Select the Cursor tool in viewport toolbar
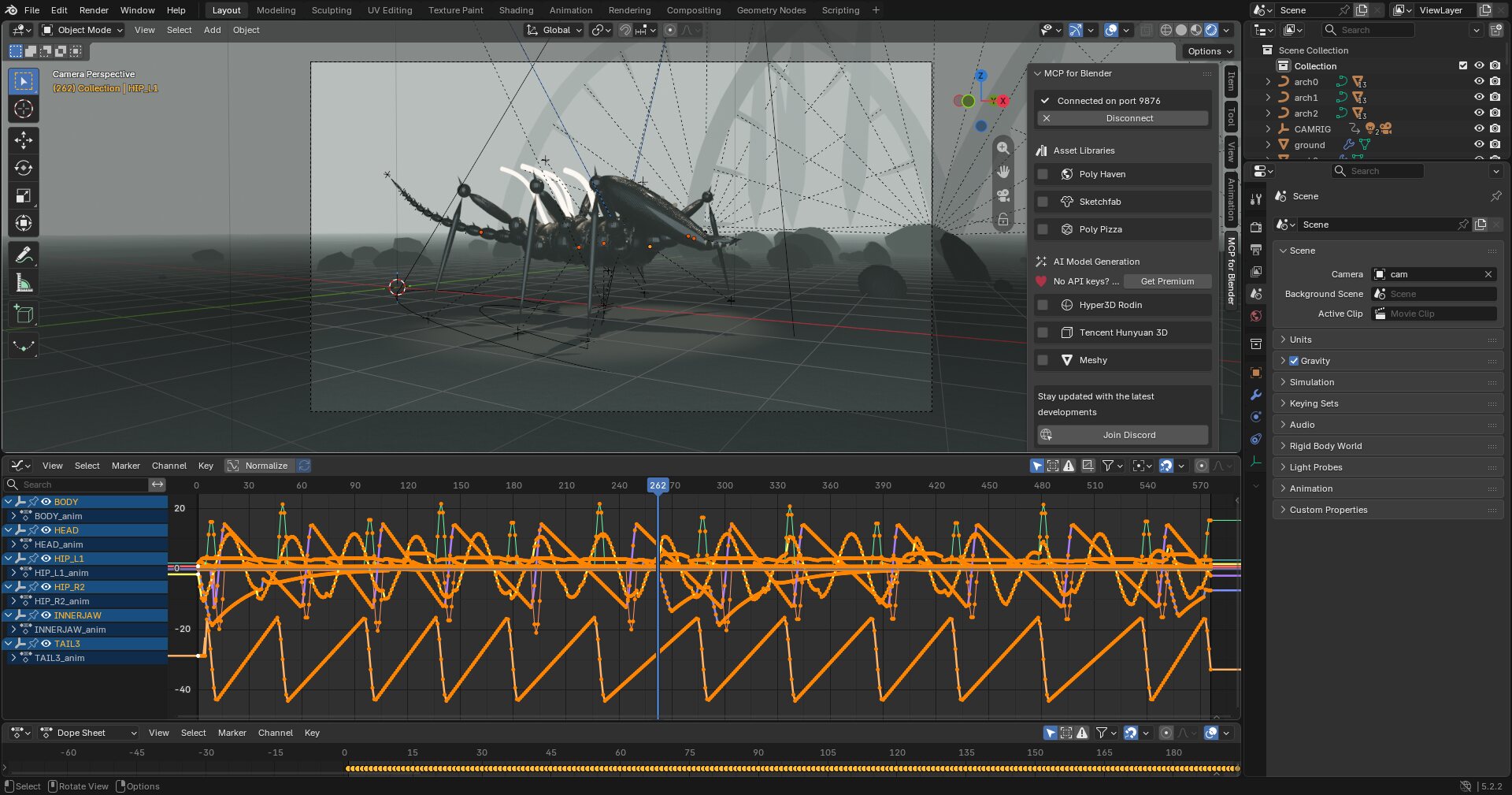Viewport: 1512px width, 795px height. [24, 109]
